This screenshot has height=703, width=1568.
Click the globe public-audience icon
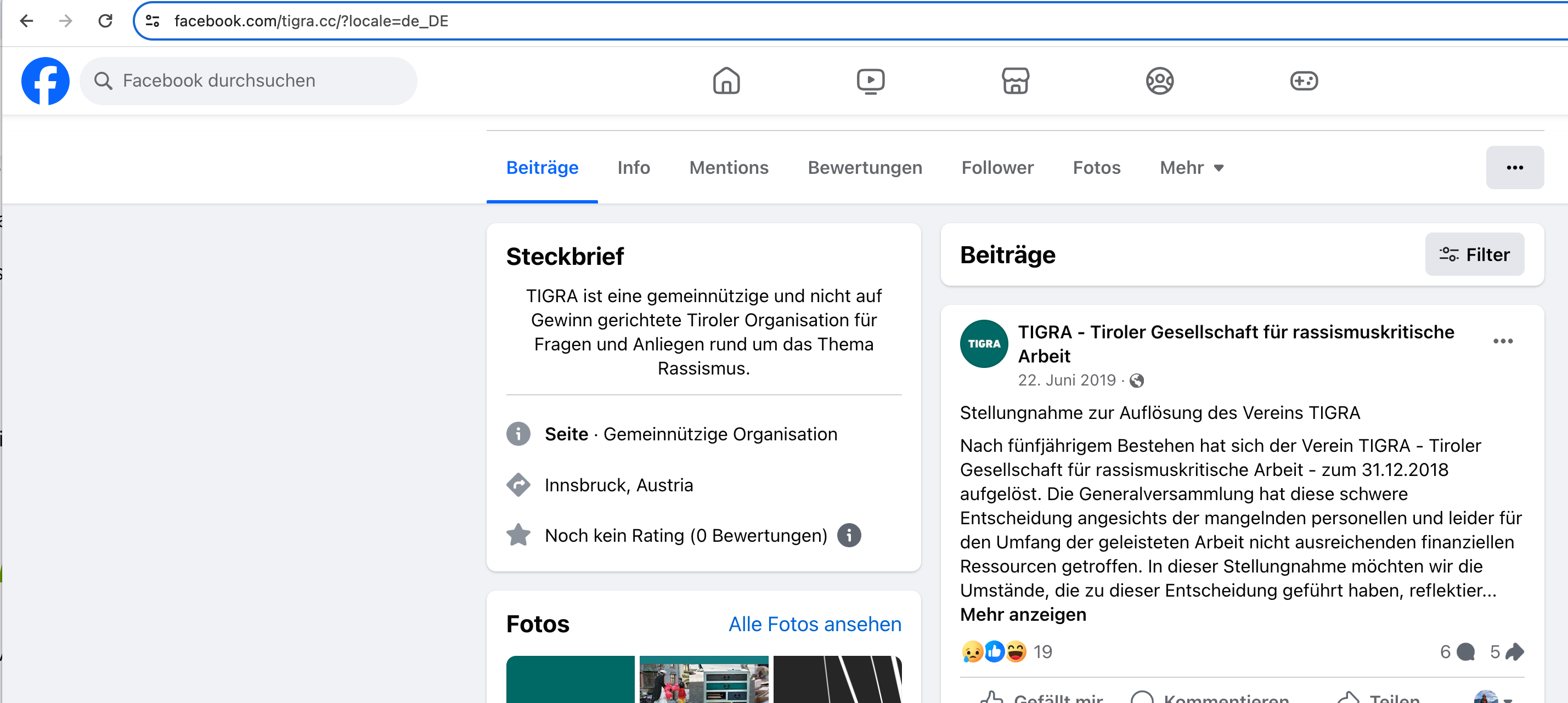pos(1136,381)
